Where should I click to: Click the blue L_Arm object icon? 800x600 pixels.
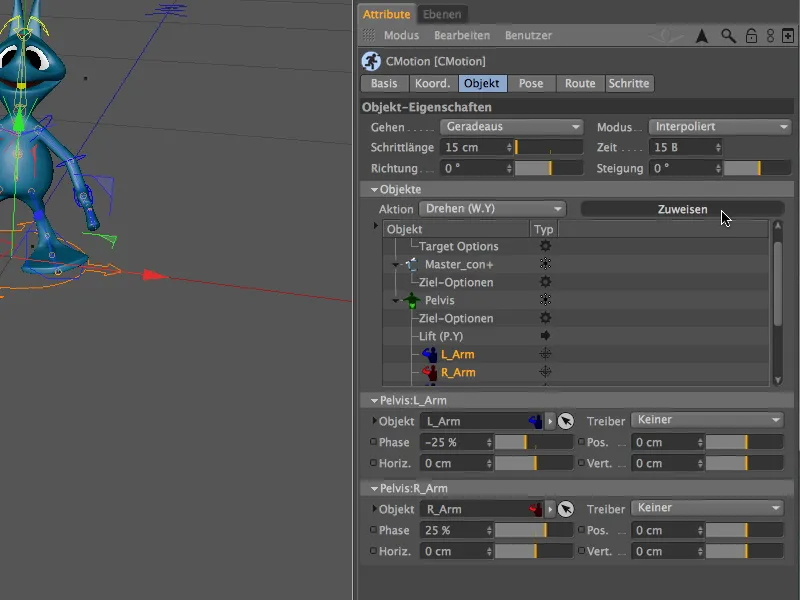(431, 354)
